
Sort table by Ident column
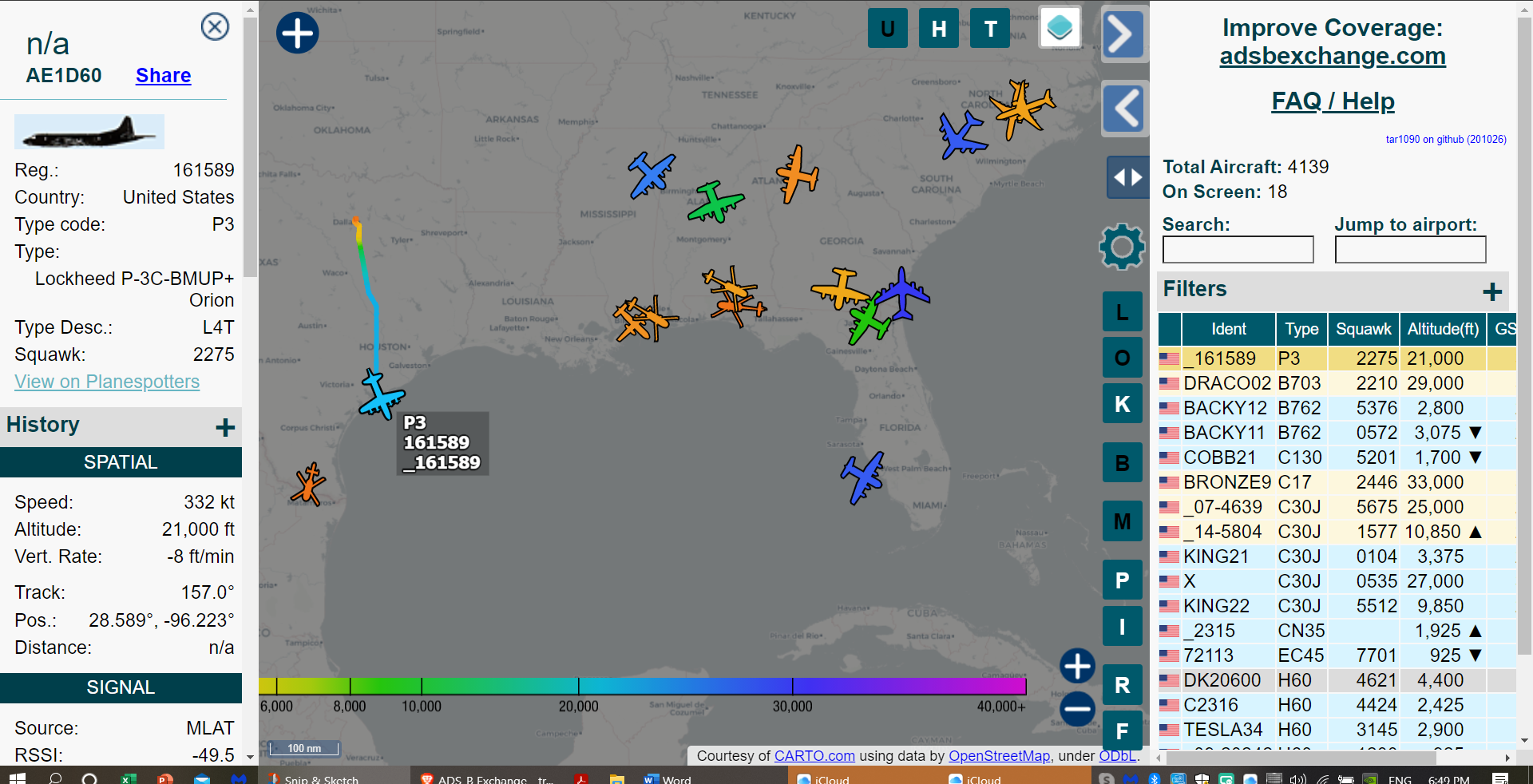coord(1228,329)
